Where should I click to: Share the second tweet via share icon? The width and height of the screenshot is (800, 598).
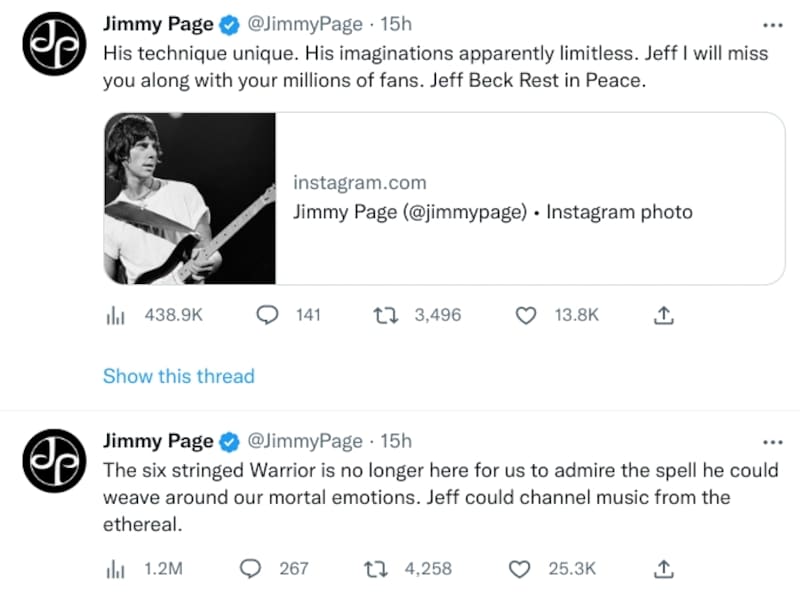[663, 568]
